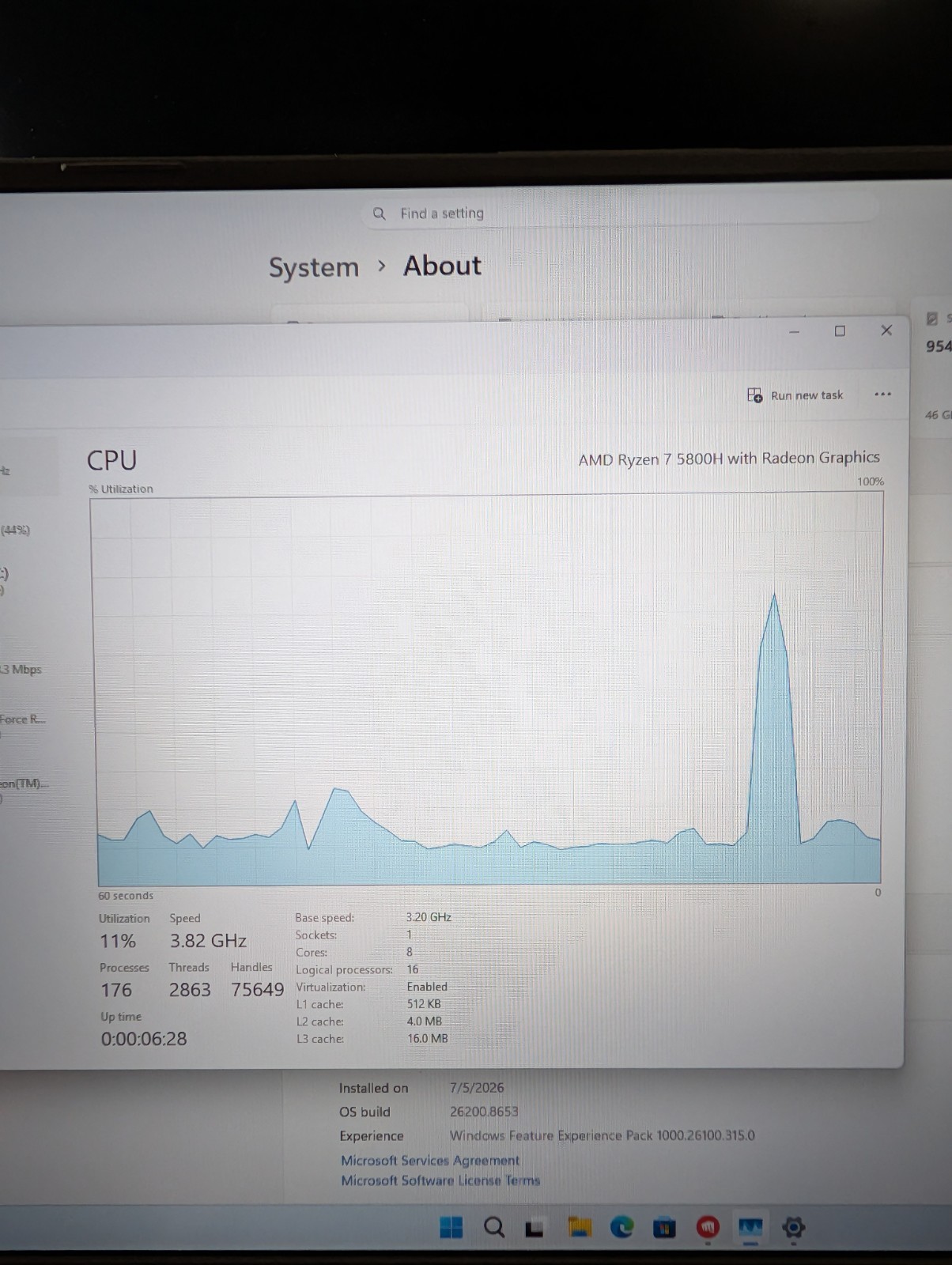Image resolution: width=952 pixels, height=1265 pixels.
Task: Click the Find a setting search box
Action: (x=621, y=213)
